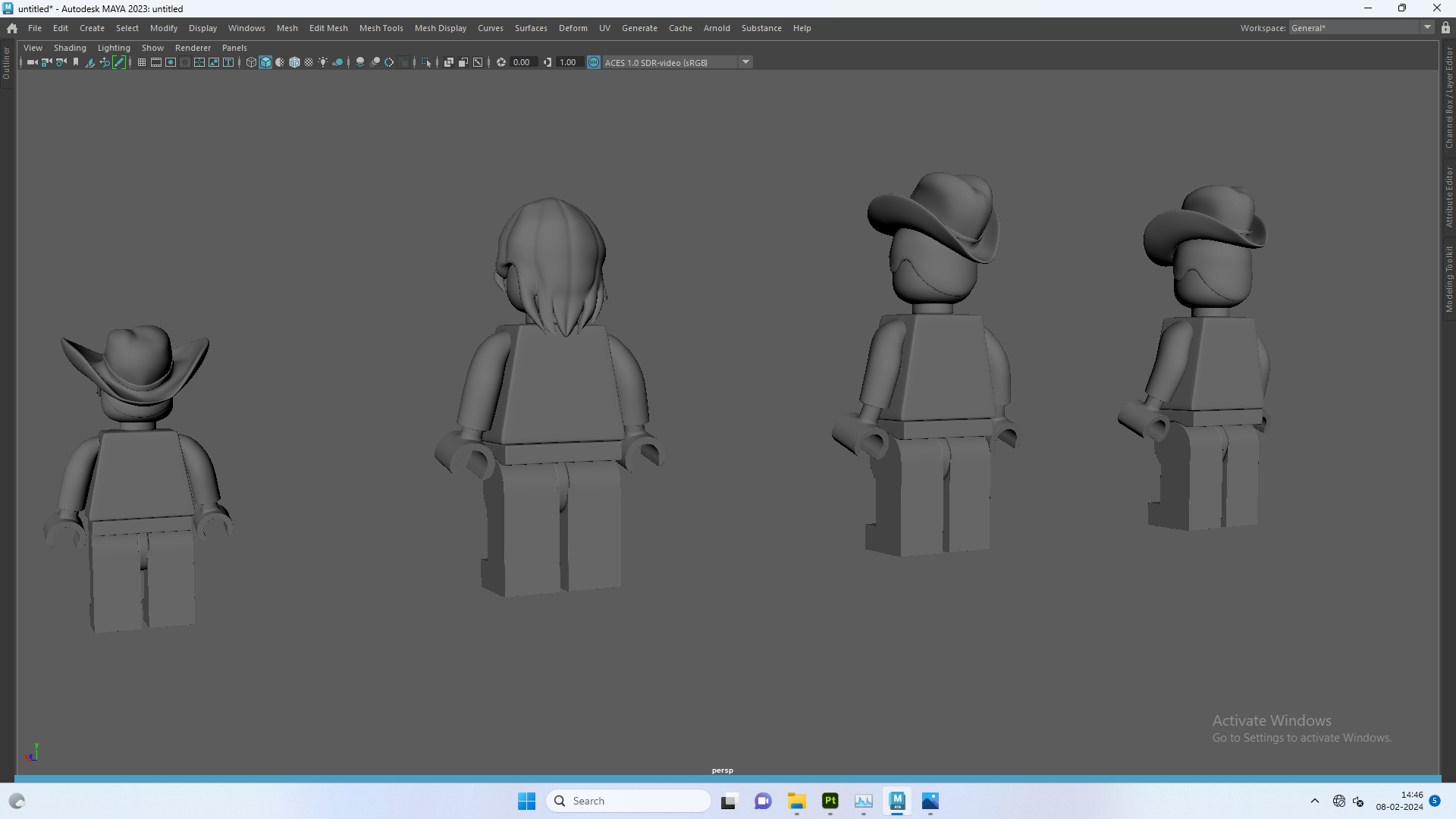Open the panel Renderer menu
The height and width of the screenshot is (819, 1456).
tap(193, 48)
